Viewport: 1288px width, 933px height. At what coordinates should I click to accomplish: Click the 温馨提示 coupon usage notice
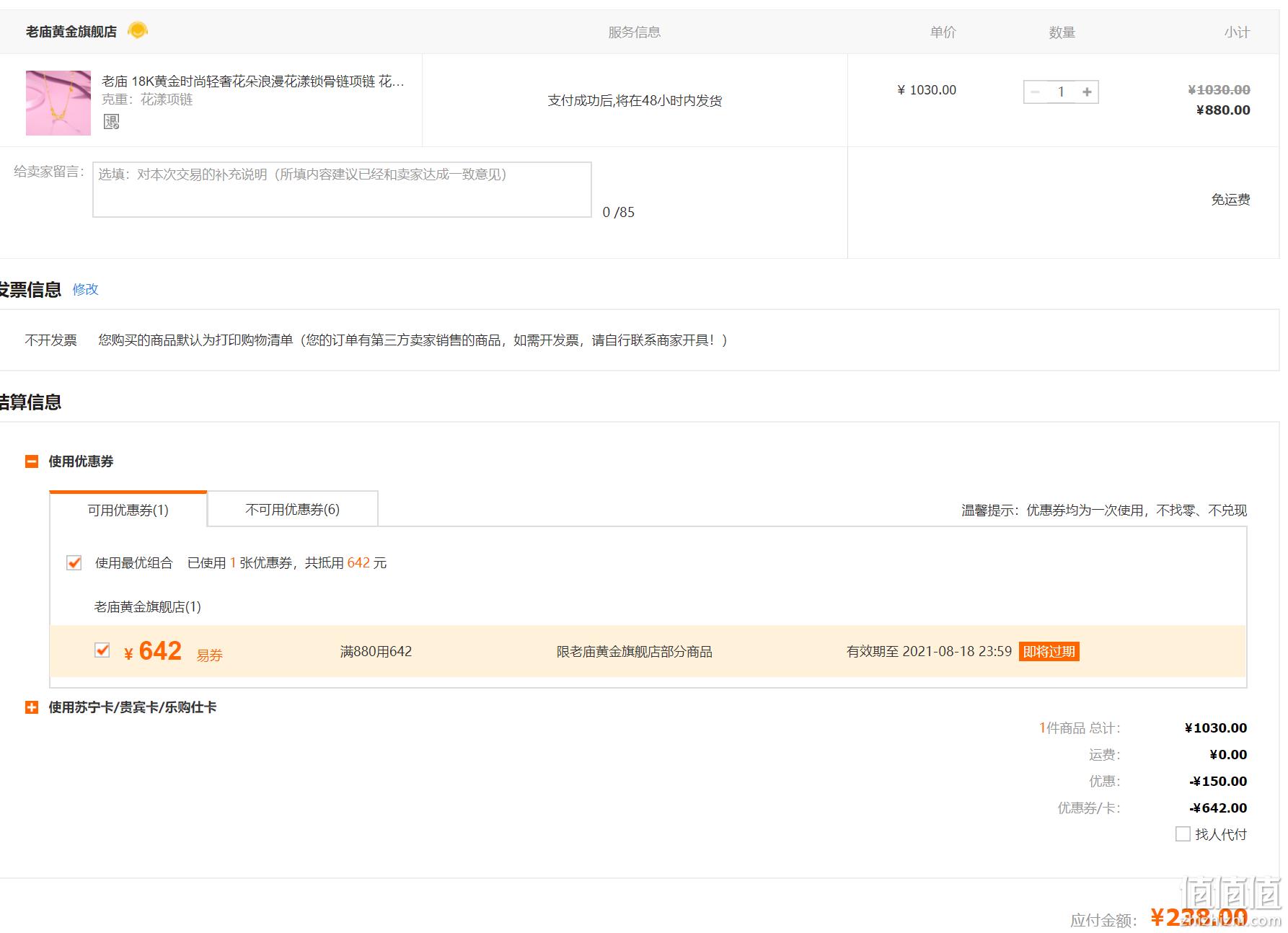pyautogui.click(x=1104, y=510)
